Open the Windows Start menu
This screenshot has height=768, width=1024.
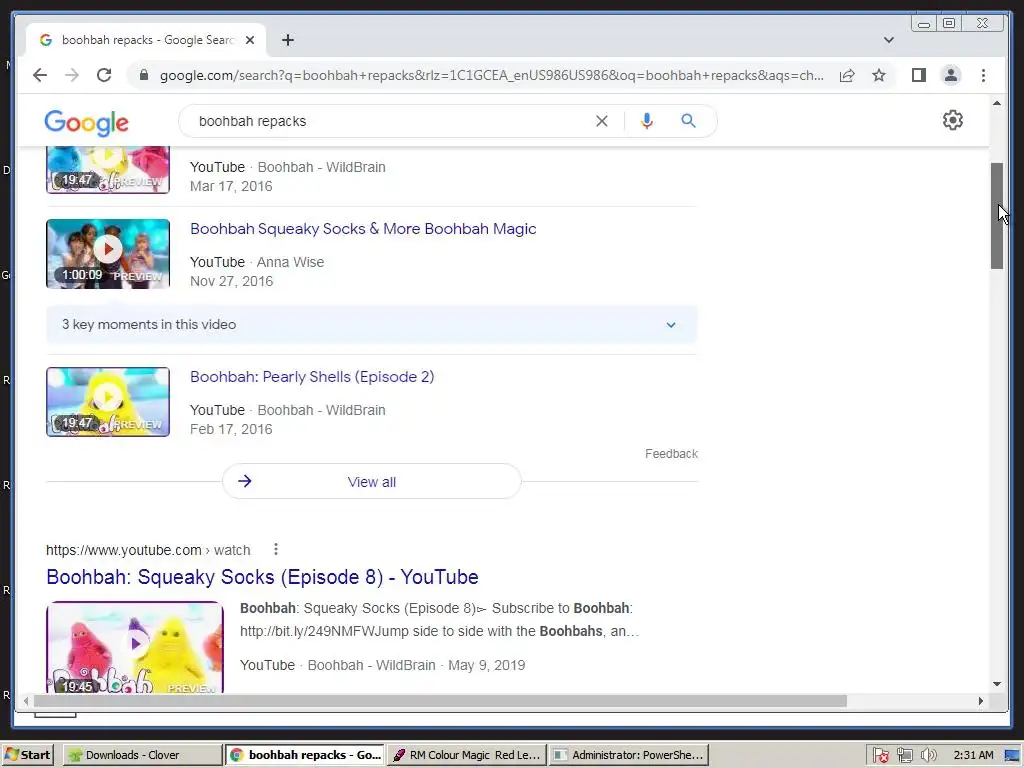pos(28,755)
